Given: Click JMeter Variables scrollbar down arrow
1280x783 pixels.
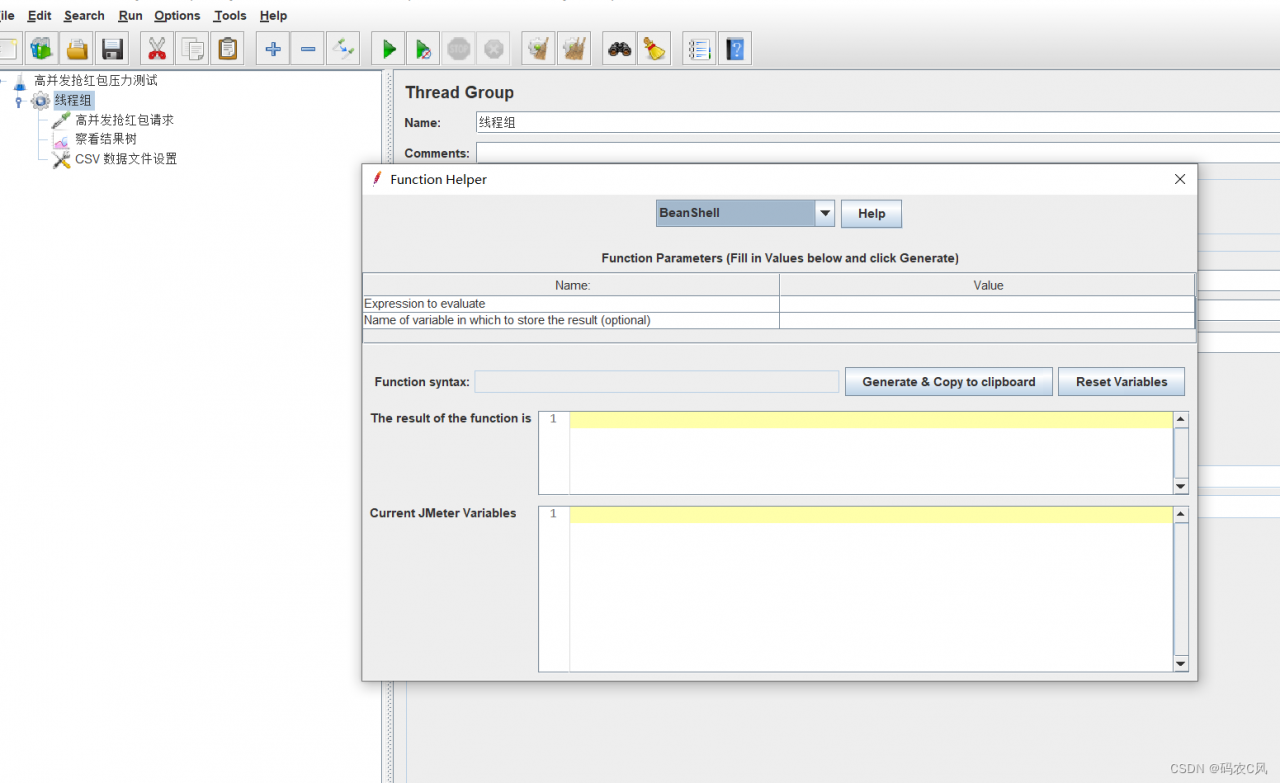Looking at the screenshot, I should click(x=1181, y=663).
